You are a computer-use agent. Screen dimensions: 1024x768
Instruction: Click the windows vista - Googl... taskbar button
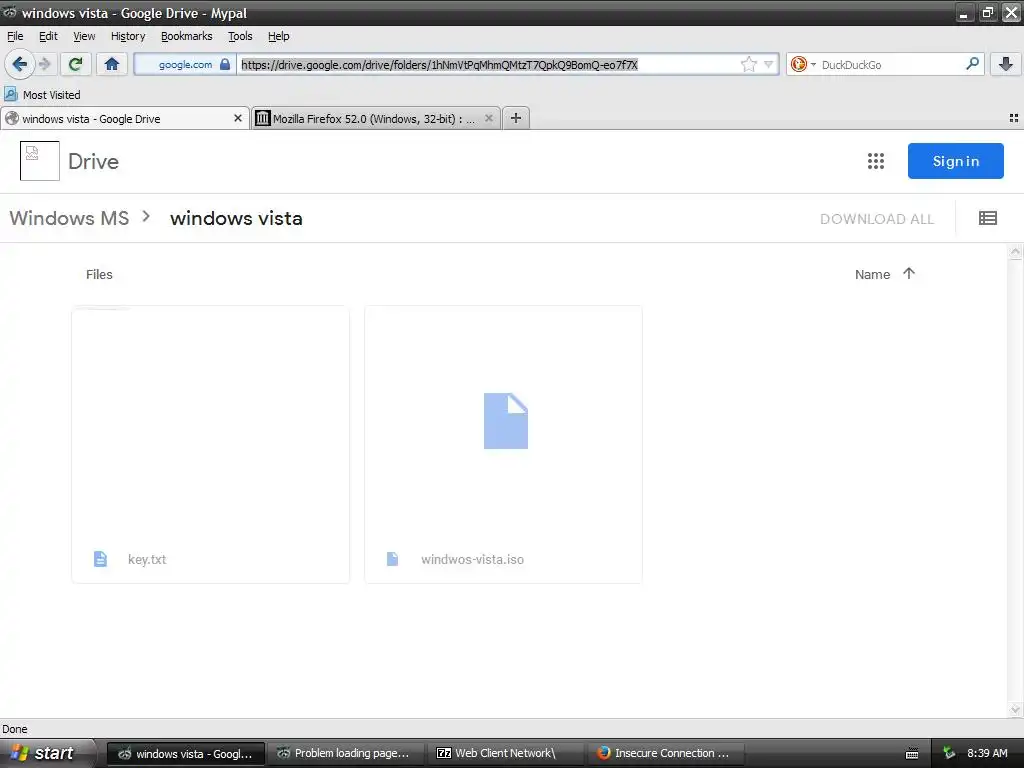[x=185, y=753]
